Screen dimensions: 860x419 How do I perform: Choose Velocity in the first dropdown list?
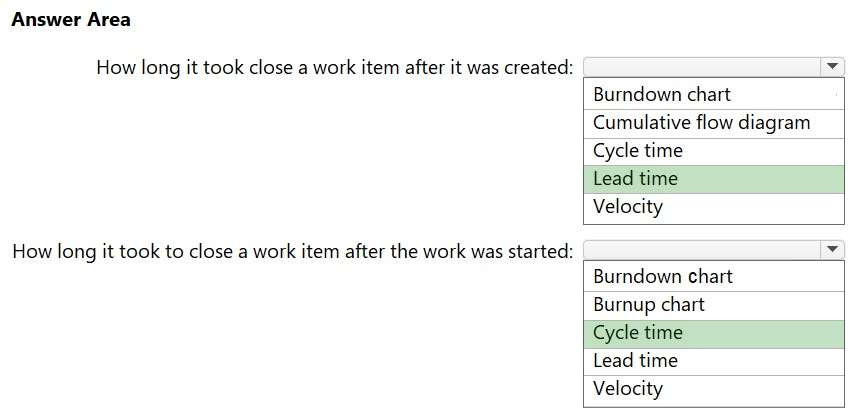coord(628,207)
